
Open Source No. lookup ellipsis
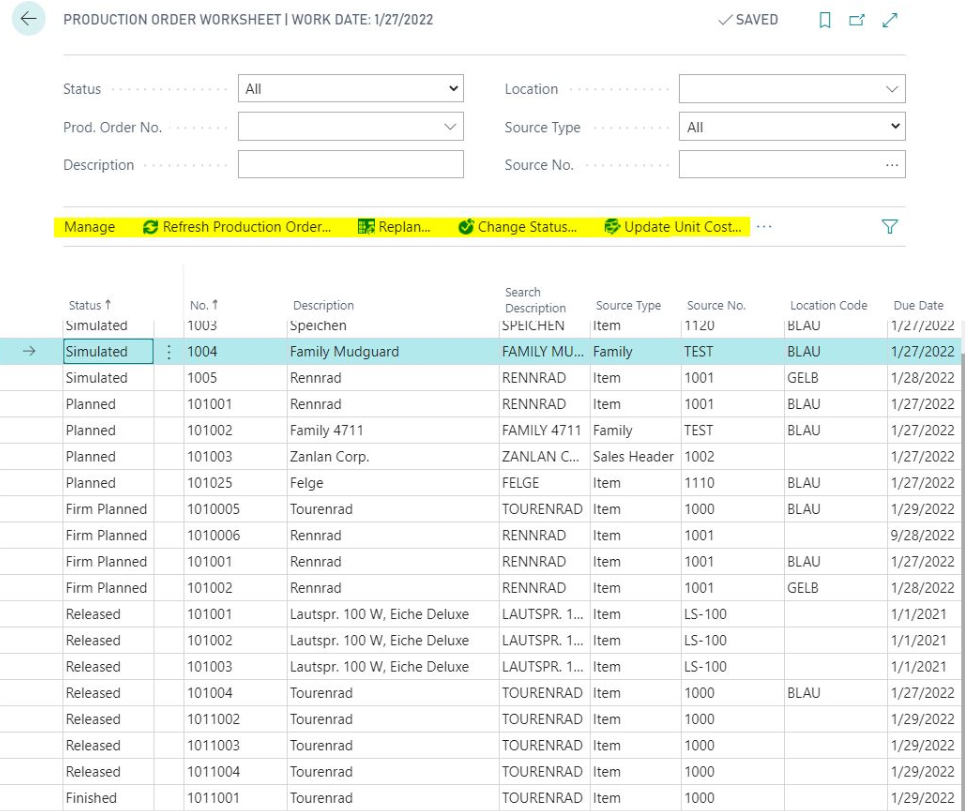click(891, 165)
